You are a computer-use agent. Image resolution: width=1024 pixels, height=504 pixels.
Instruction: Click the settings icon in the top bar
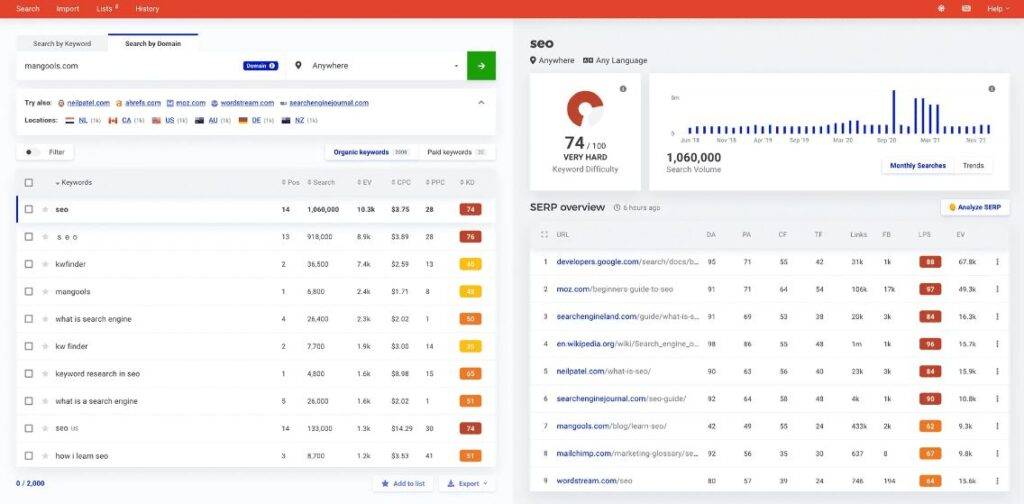click(941, 9)
